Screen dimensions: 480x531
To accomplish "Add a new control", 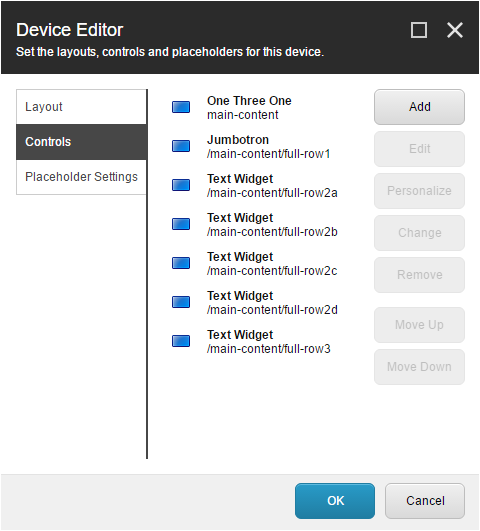I will tap(419, 107).
